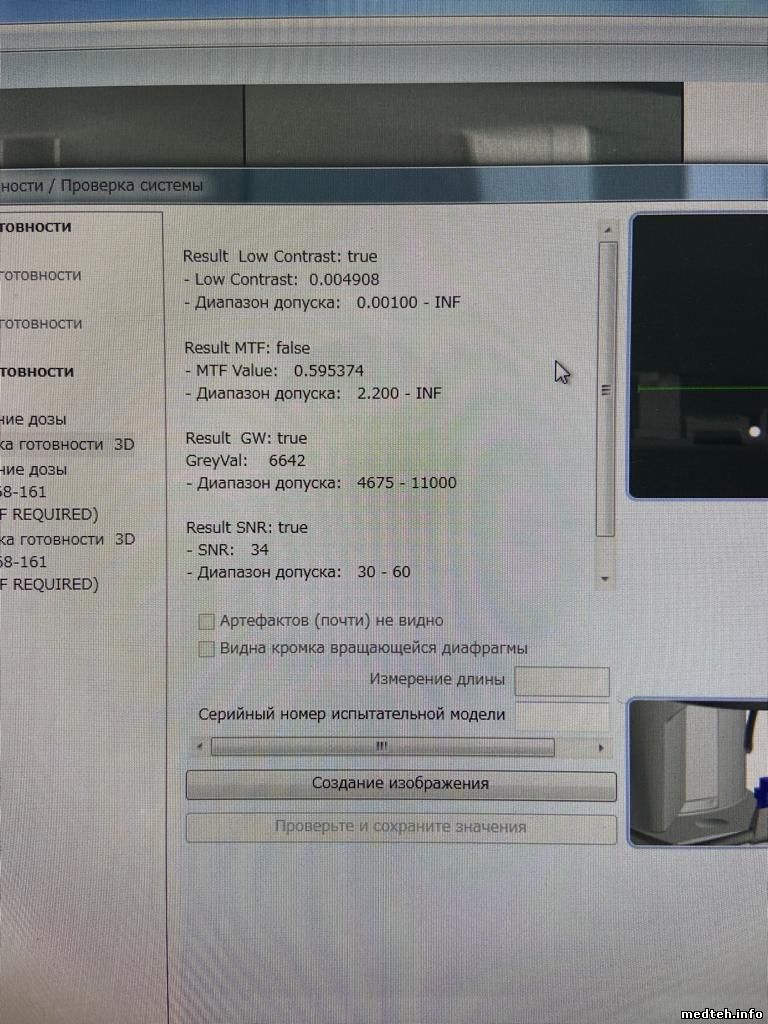Click the vertical scrollbar thumb in results

(606, 390)
